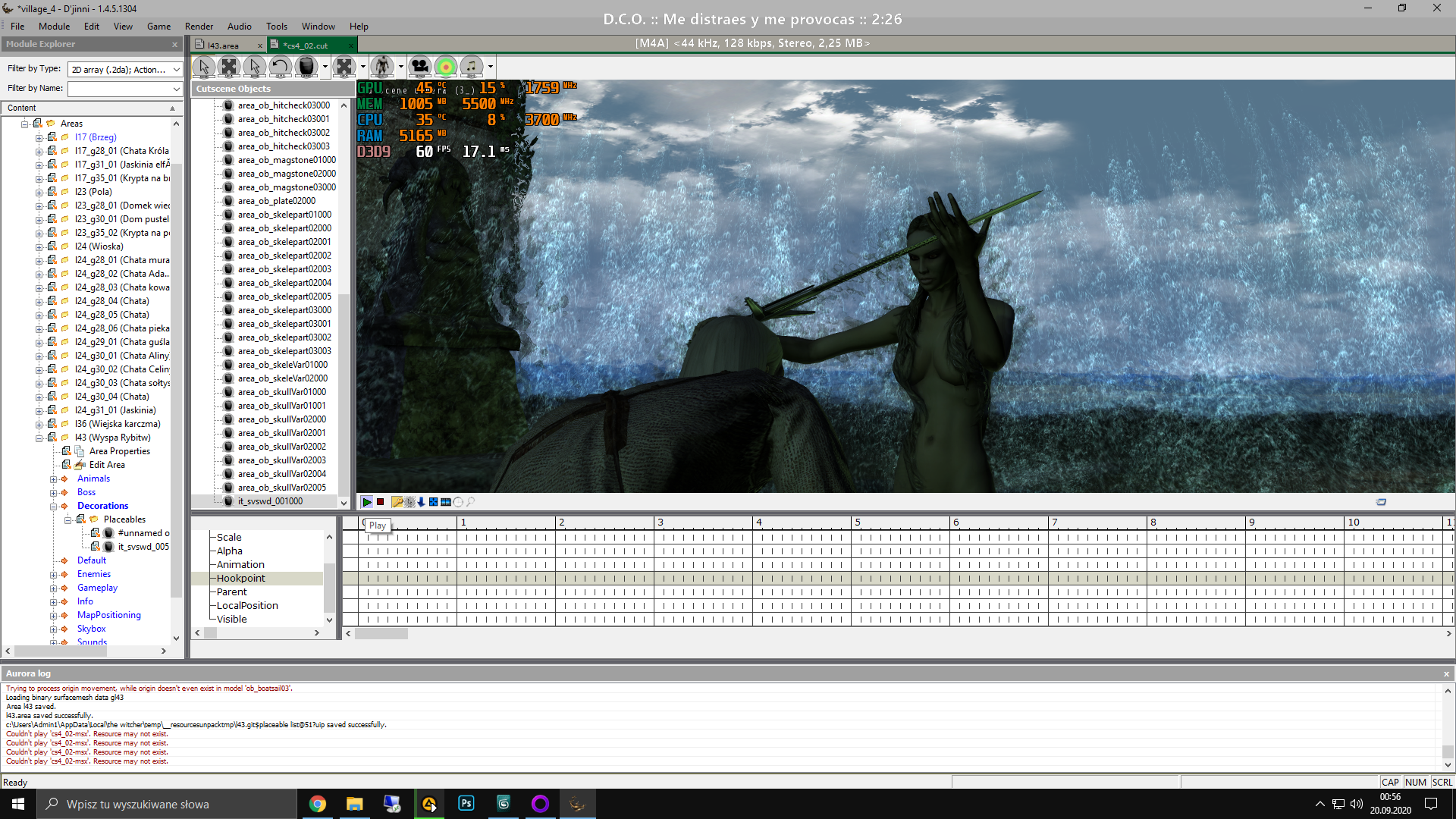
Task: Select the barrel placeable tool
Action: (306, 67)
